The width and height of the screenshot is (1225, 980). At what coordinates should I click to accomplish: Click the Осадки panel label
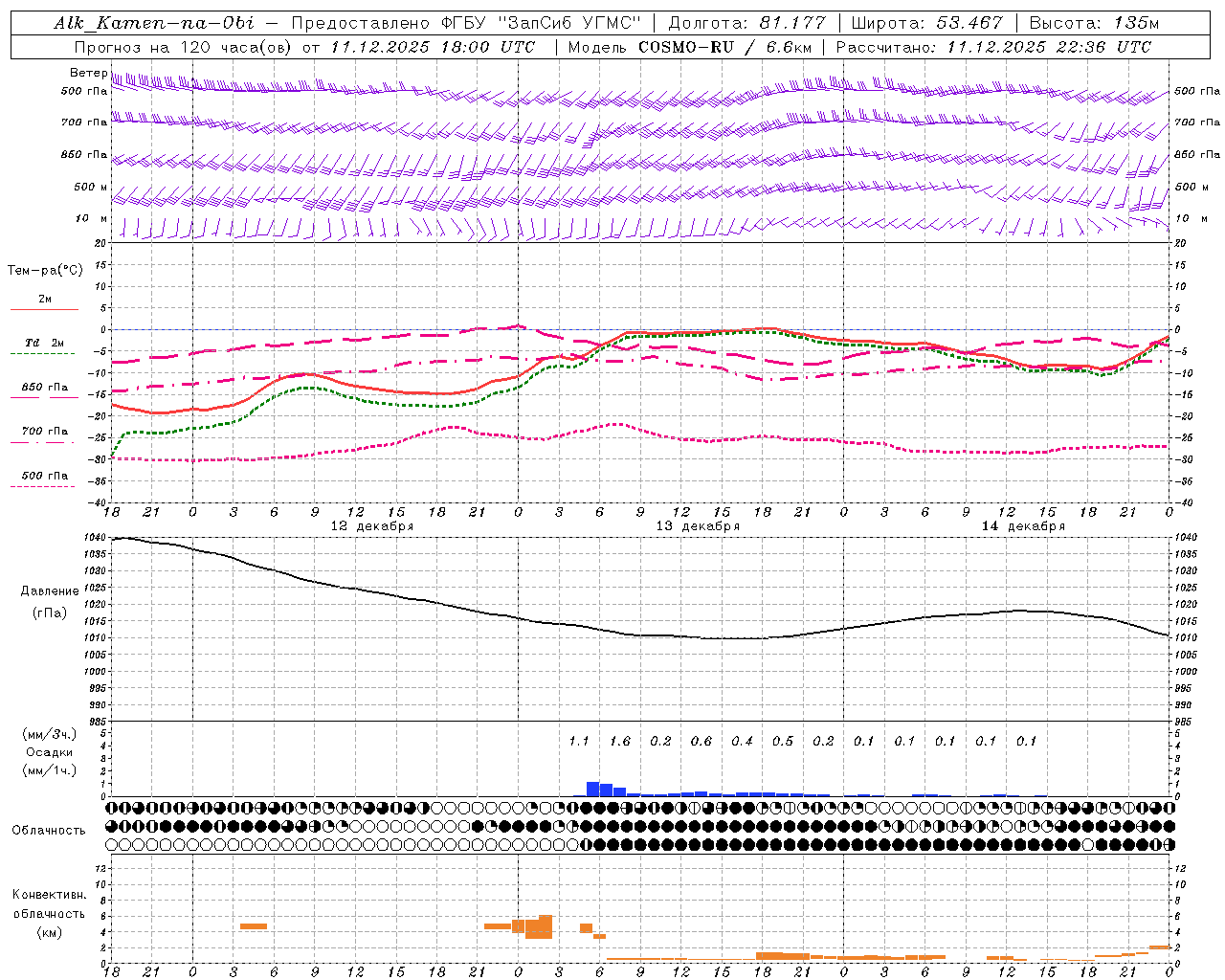pyautogui.click(x=50, y=752)
